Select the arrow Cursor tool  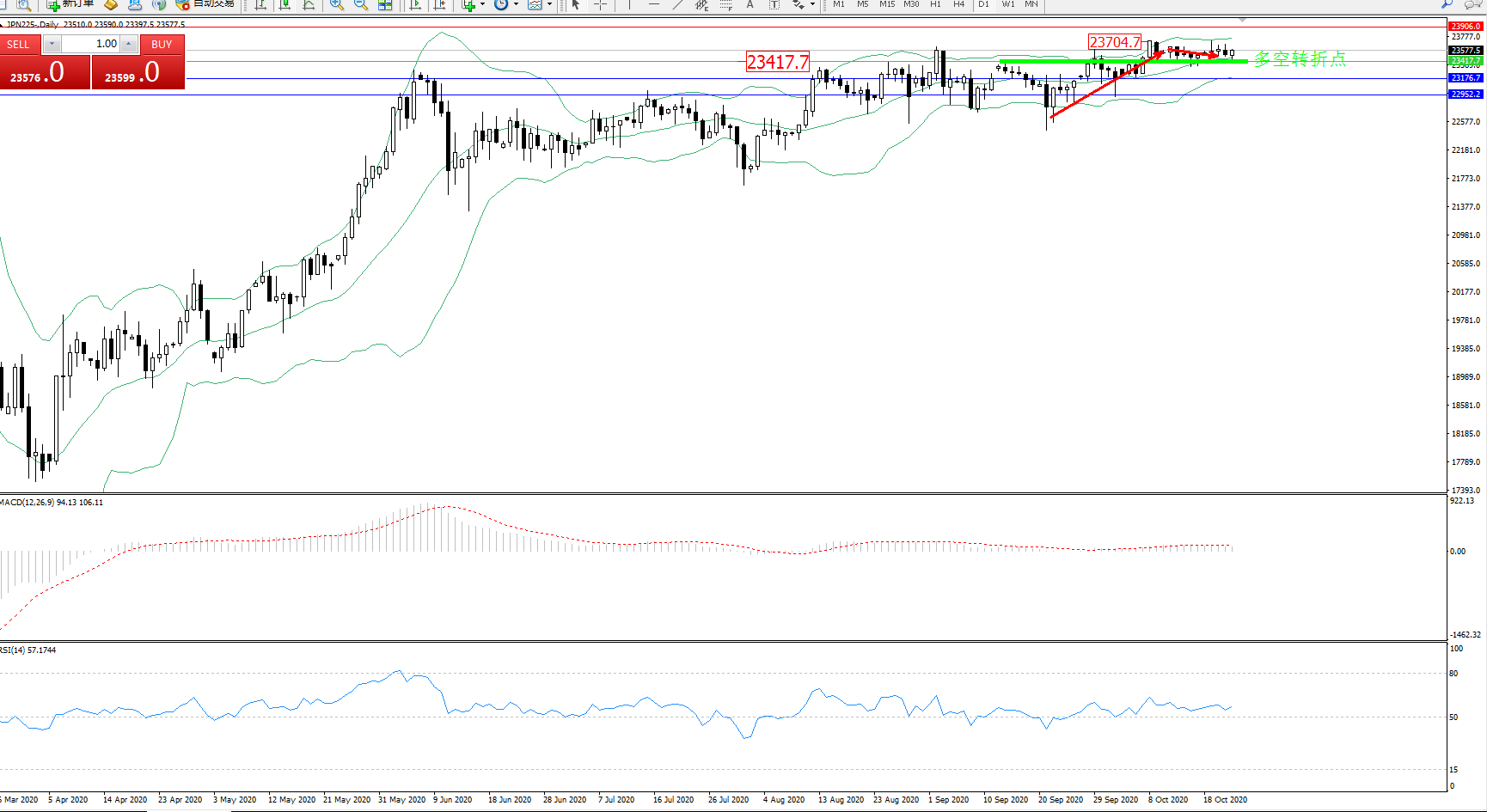pos(576,4)
